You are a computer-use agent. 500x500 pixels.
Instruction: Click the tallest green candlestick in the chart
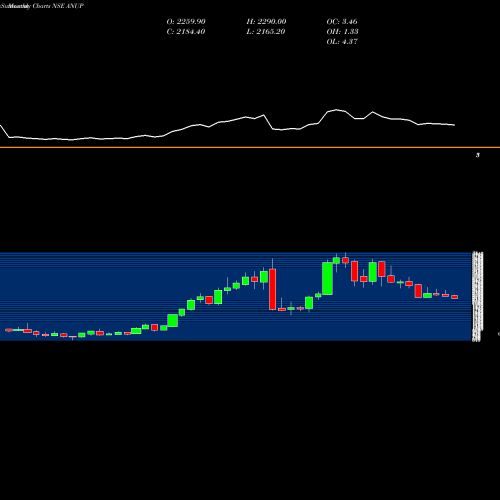[x=327, y=279]
